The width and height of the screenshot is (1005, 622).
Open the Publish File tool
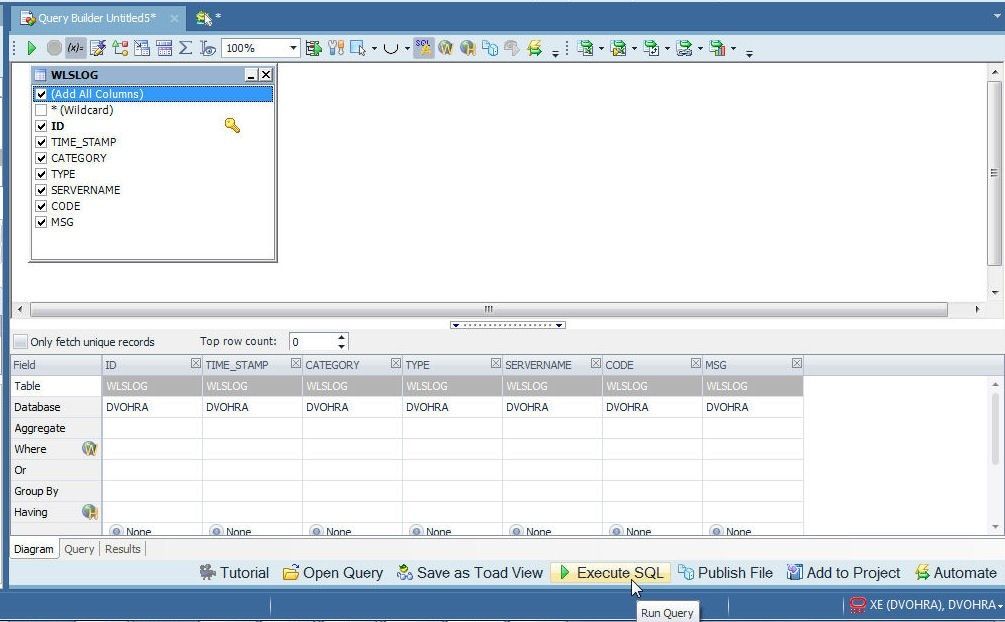click(x=725, y=572)
